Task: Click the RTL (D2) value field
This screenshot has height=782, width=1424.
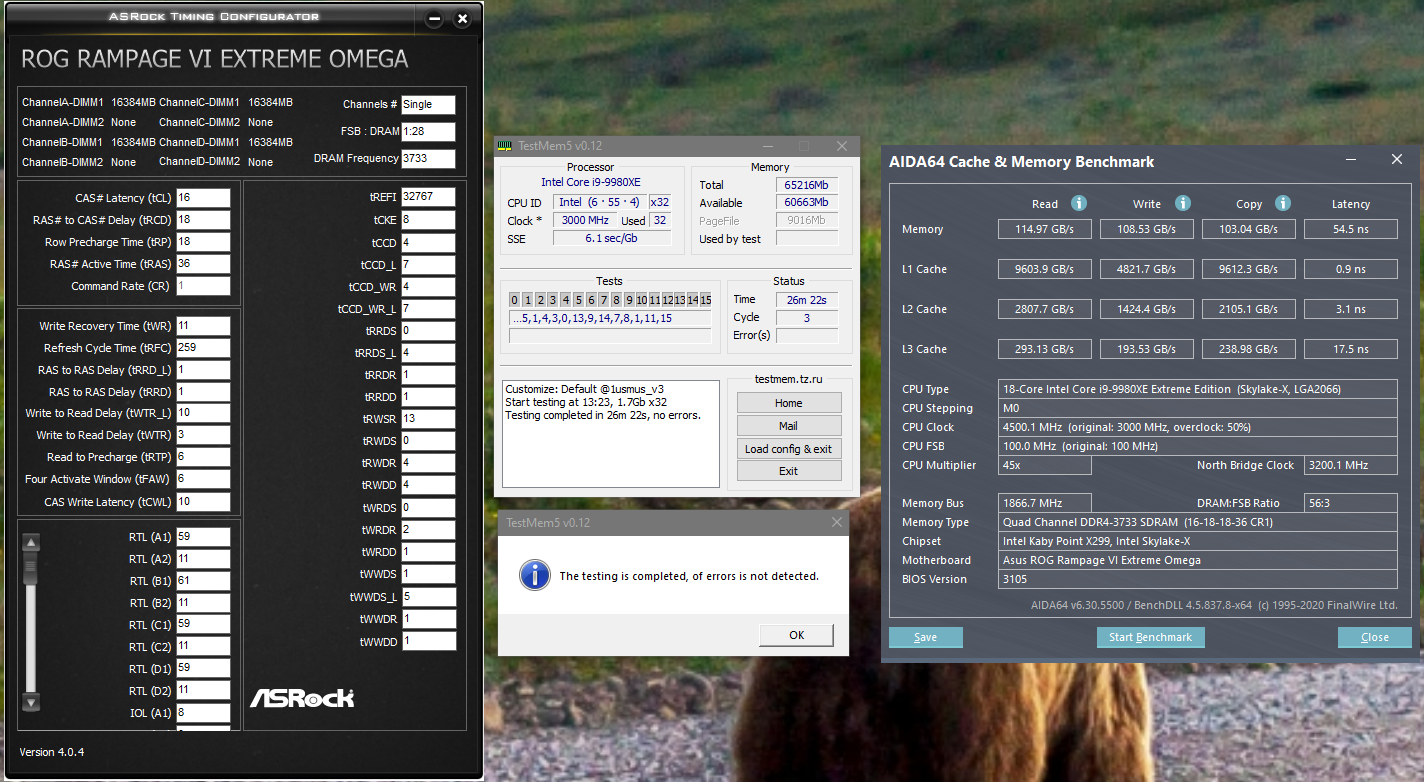Action: point(203,691)
